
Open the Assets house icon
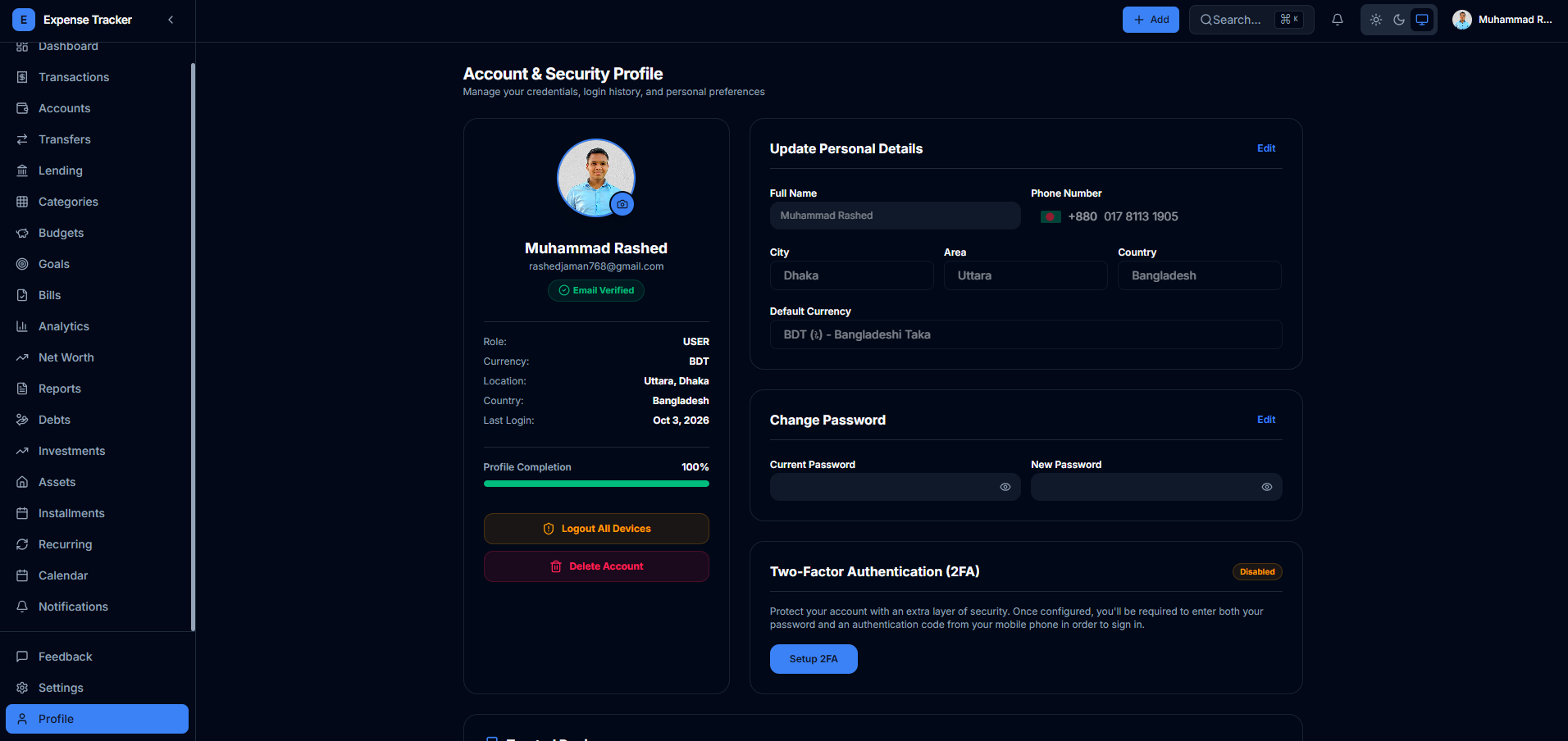pyautogui.click(x=22, y=482)
